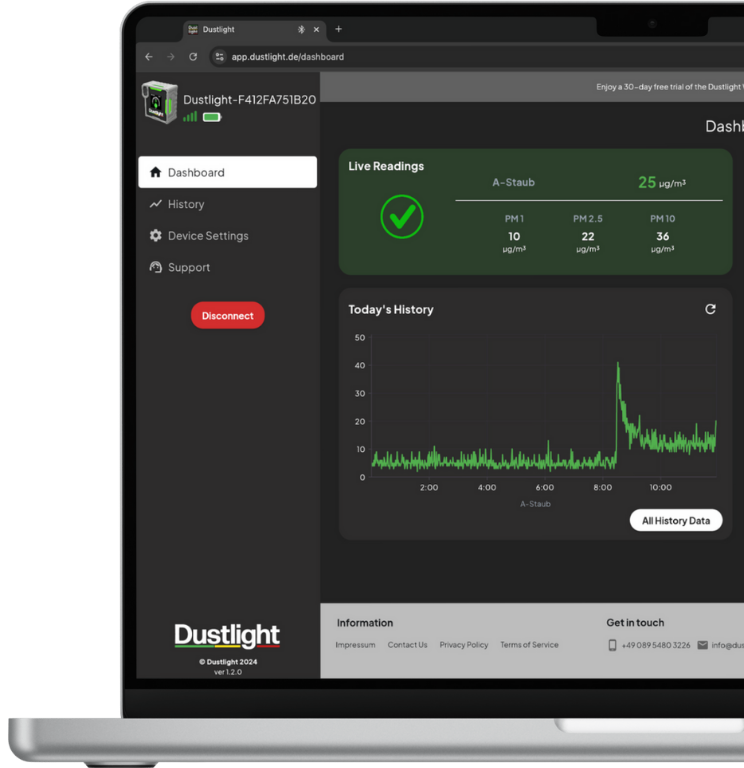Click the device signal strength icon
The image size is (744, 768).
point(190,117)
